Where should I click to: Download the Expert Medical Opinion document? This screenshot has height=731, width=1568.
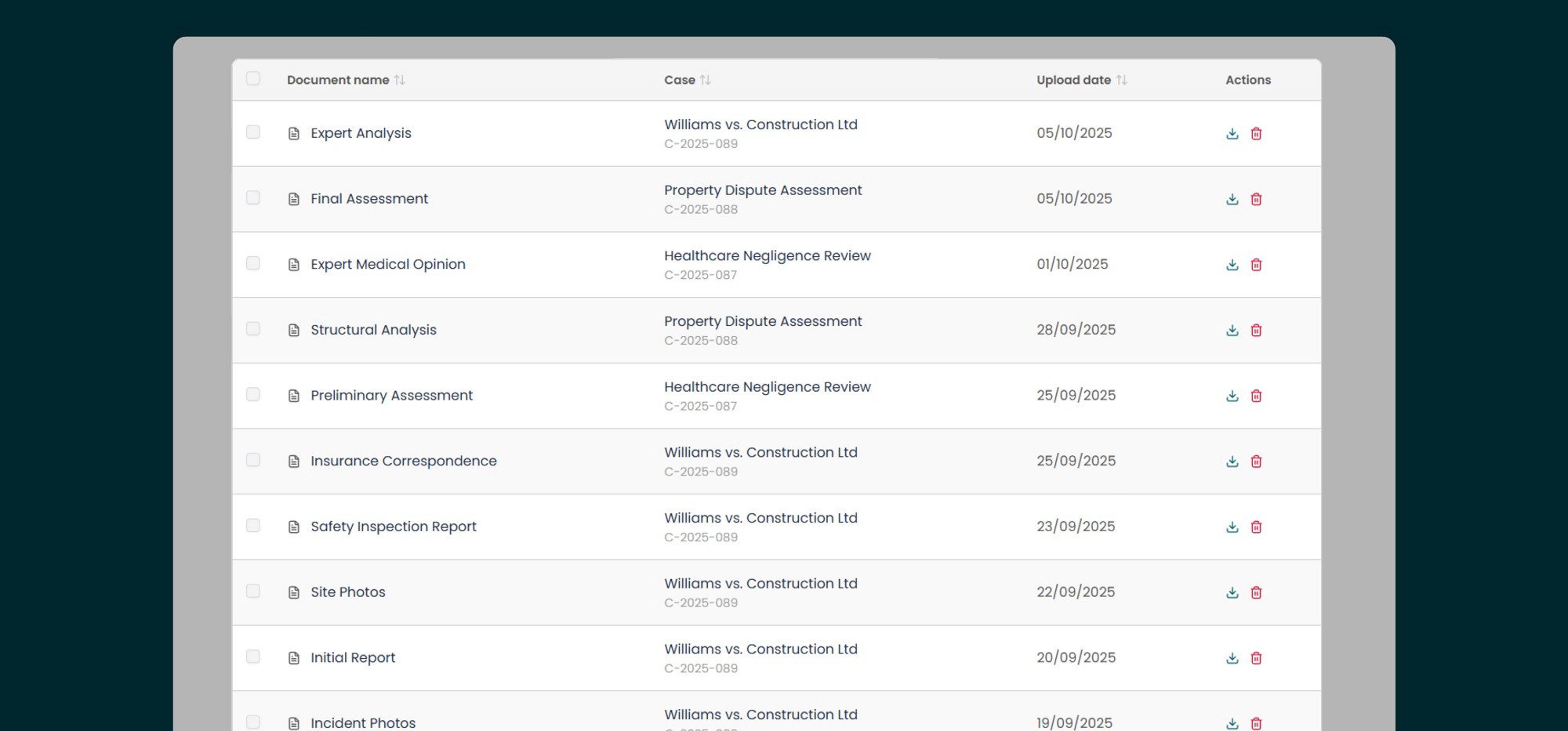point(1232,265)
